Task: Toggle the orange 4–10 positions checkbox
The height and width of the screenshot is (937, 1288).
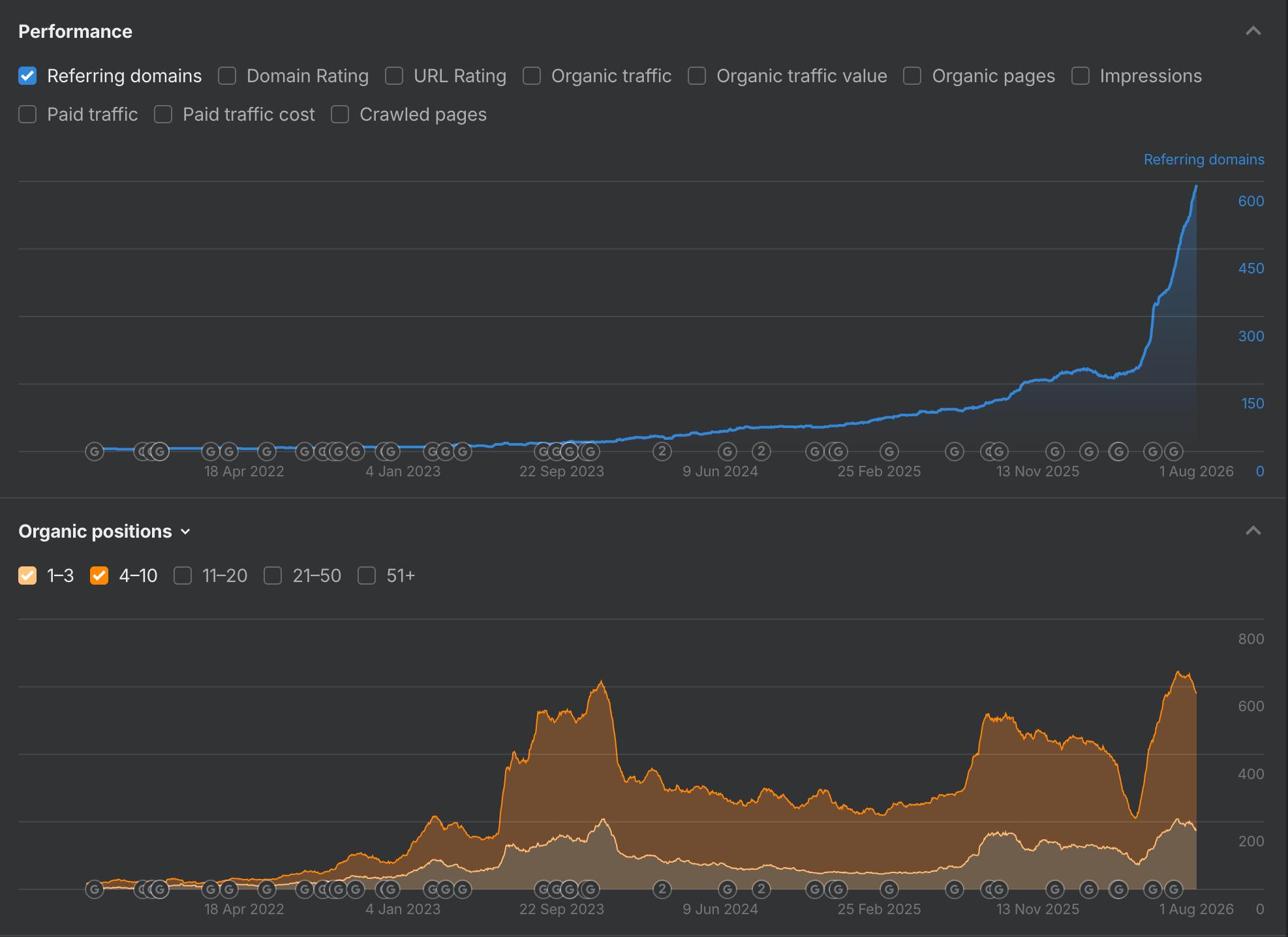Action: pyautogui.click(x=99, y=576)
